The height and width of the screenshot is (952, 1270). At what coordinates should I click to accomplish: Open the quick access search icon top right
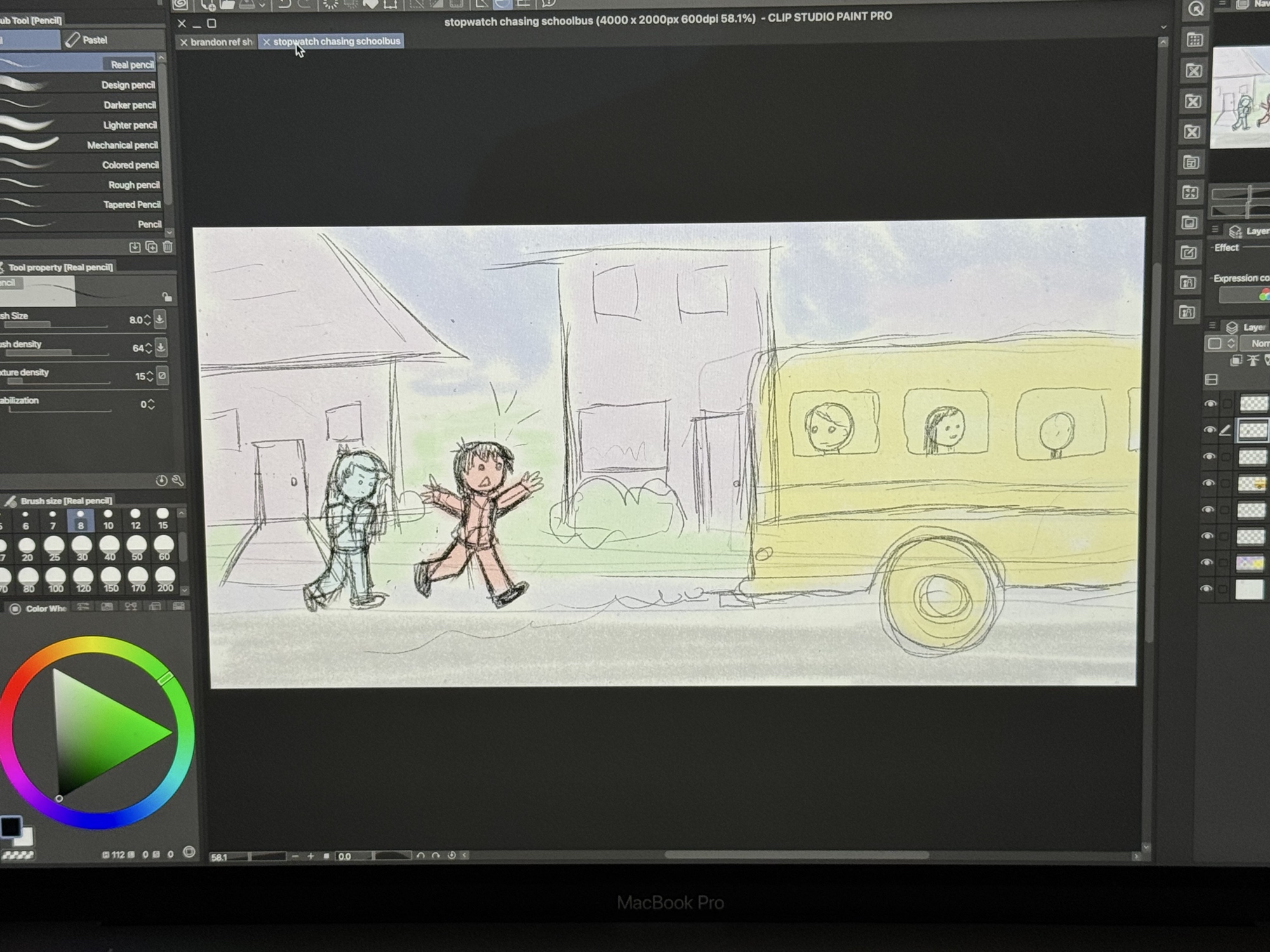1196,10
